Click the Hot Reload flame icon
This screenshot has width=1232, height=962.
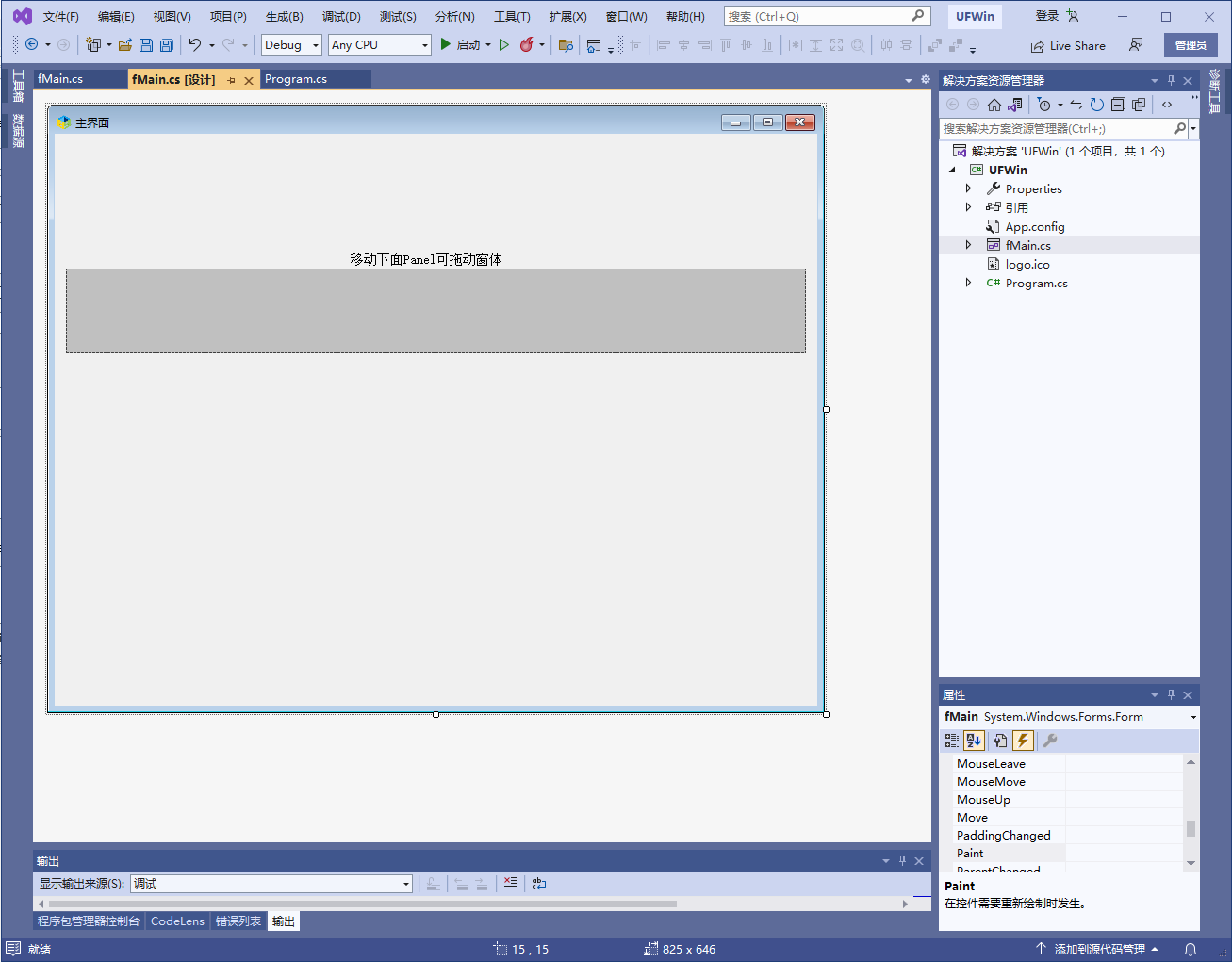[x=527, y=44]
